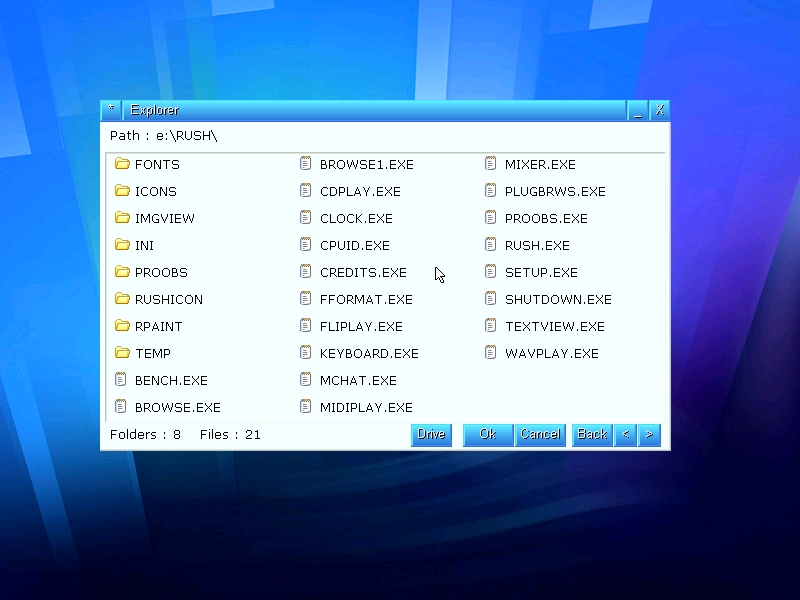The width and height of the screenshot is (800, 600).
Task: Click the Explorer title bar text
Action: pyautogui.click(x=154, y=110)
